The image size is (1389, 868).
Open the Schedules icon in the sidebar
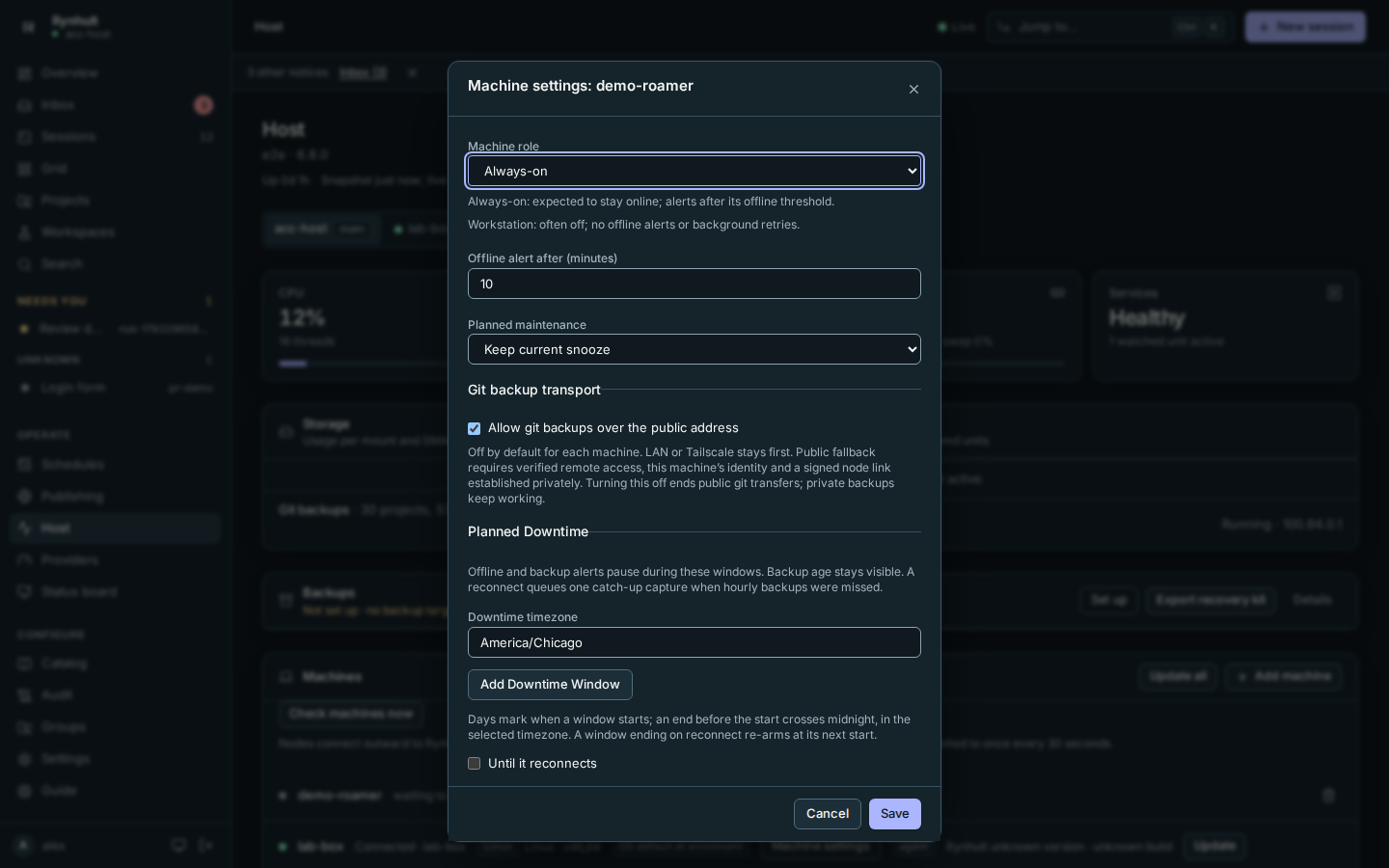(25, 465)
